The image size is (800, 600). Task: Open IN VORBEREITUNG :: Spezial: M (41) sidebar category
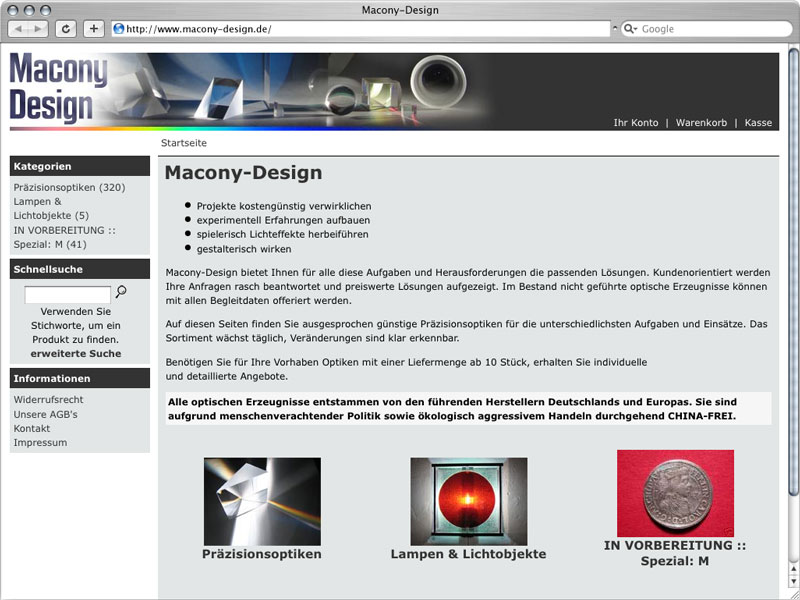click(x=64, y=237)
